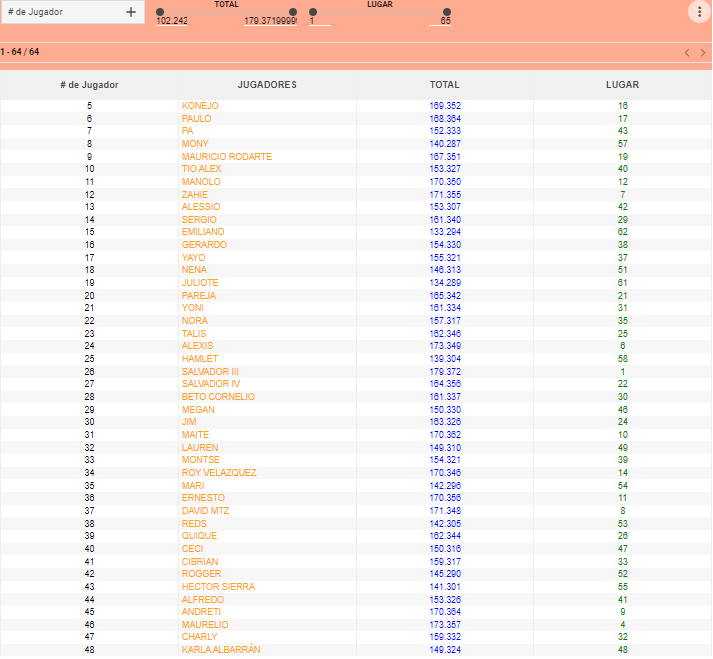Edit LUGAR minimum value field
The height and width of the screenshot is (659, 713).
(320, 21)
